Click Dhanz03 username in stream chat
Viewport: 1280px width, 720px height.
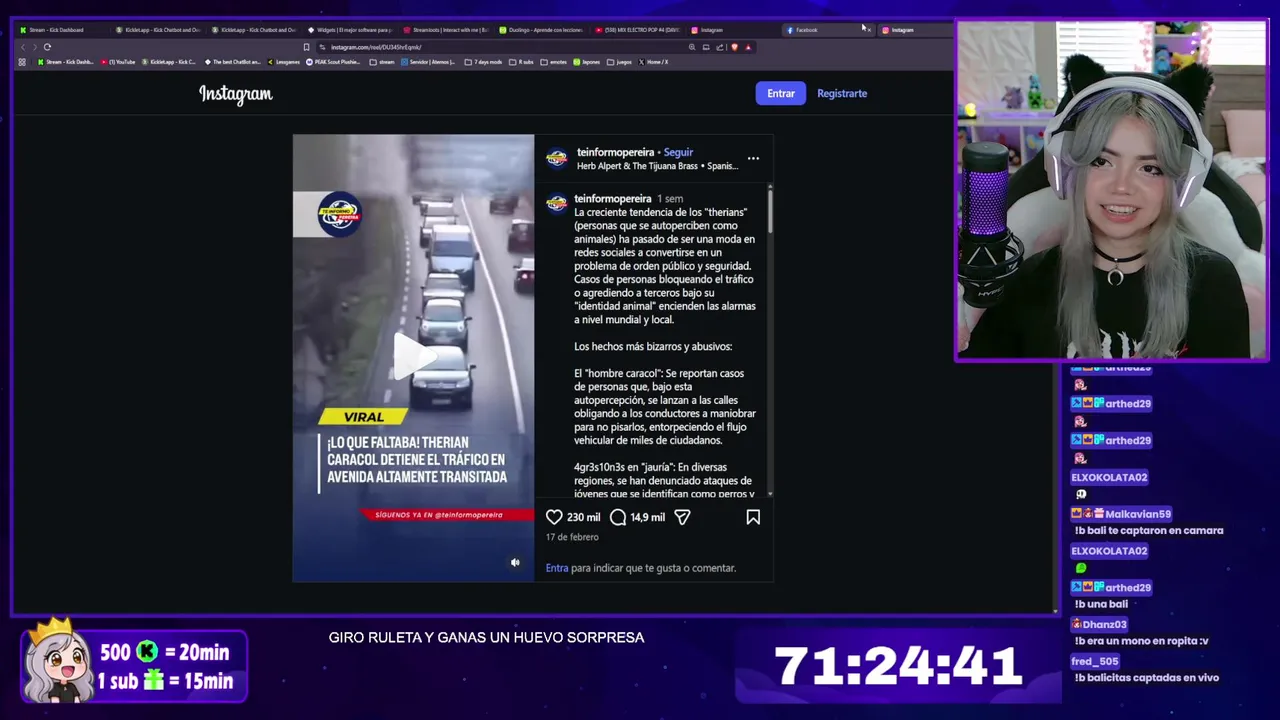pos(1104,624)
